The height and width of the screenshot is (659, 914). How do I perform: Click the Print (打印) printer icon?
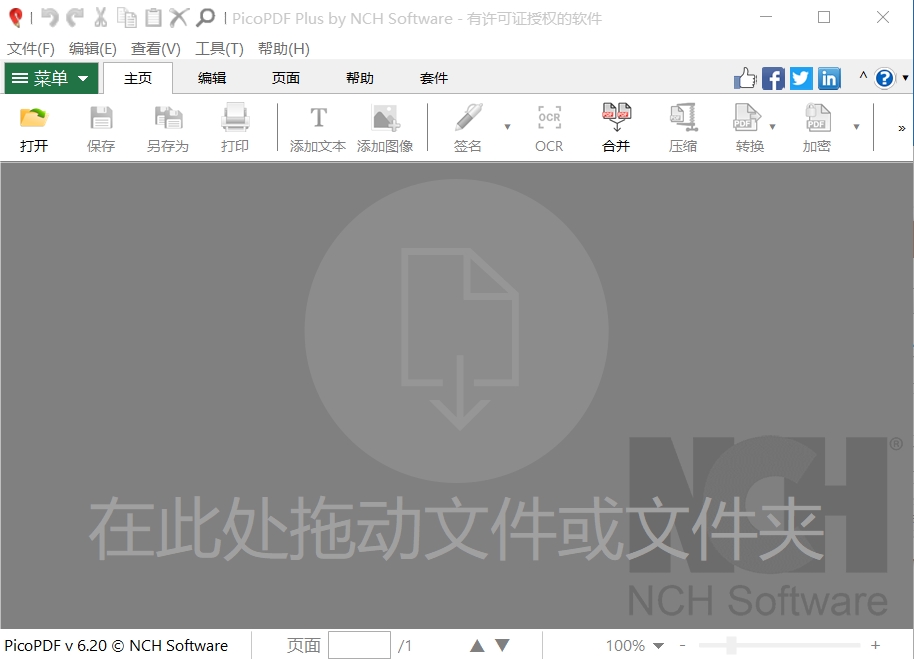[235, 117]
